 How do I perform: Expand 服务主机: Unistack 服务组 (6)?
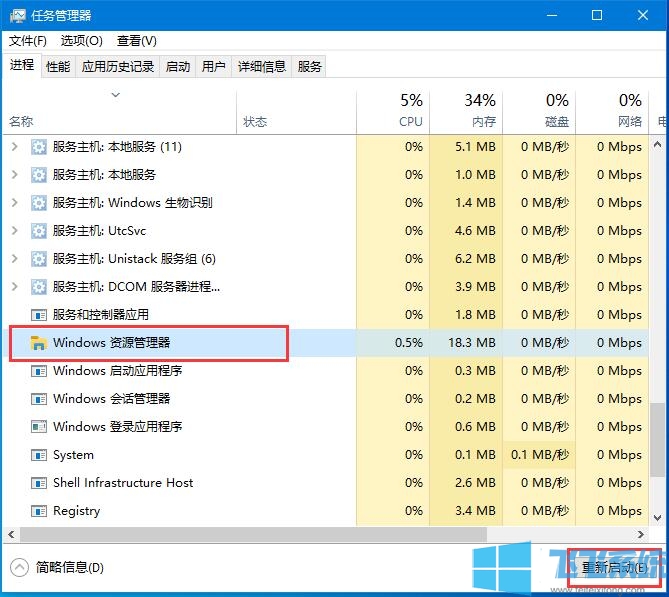(14, 259)
